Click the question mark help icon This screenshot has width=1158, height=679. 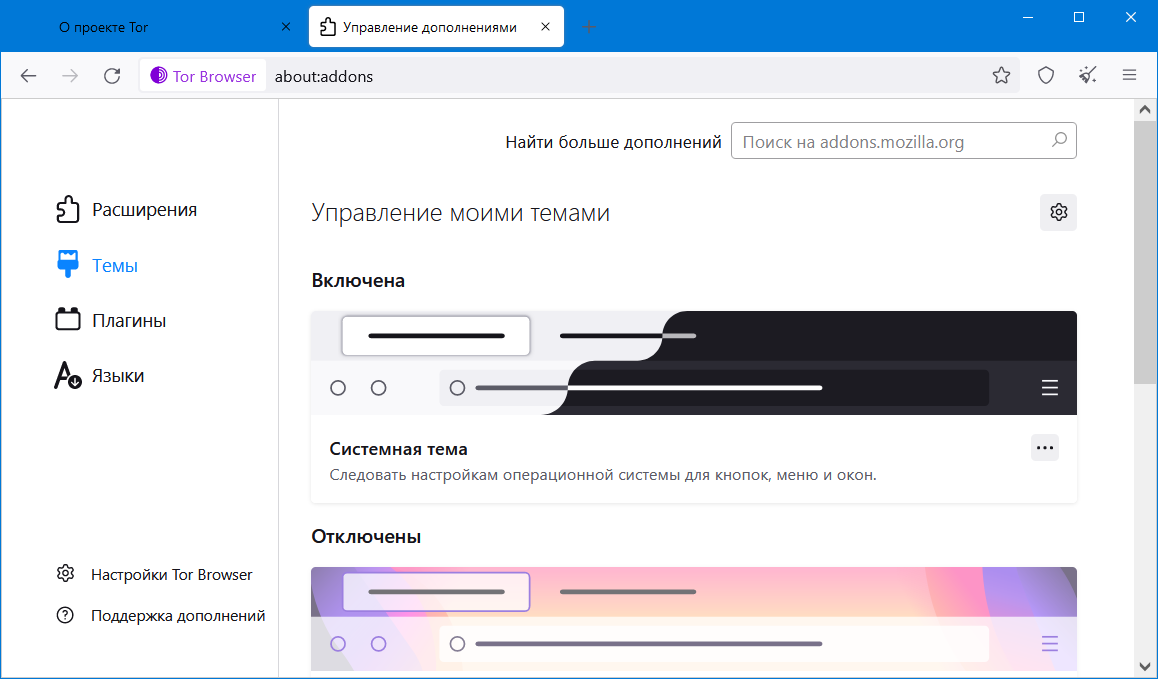[x=65, y=615]
